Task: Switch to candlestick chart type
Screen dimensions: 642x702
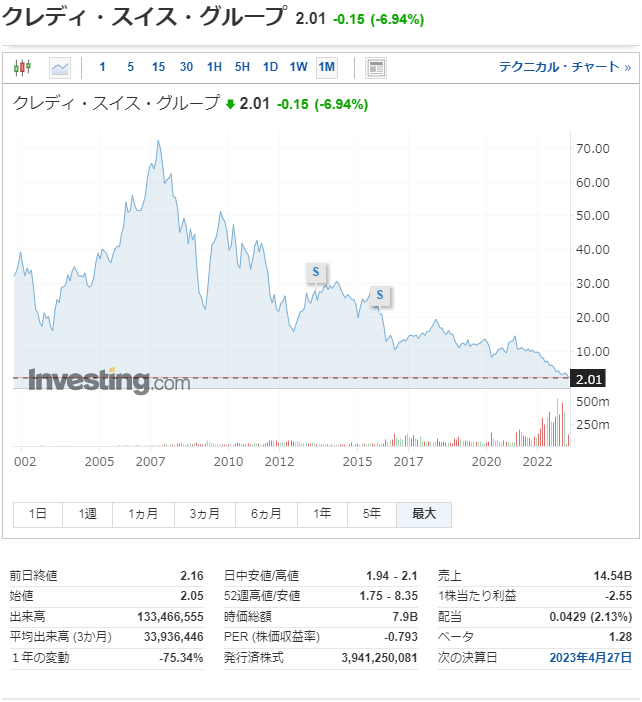Action: pos(22,68)
